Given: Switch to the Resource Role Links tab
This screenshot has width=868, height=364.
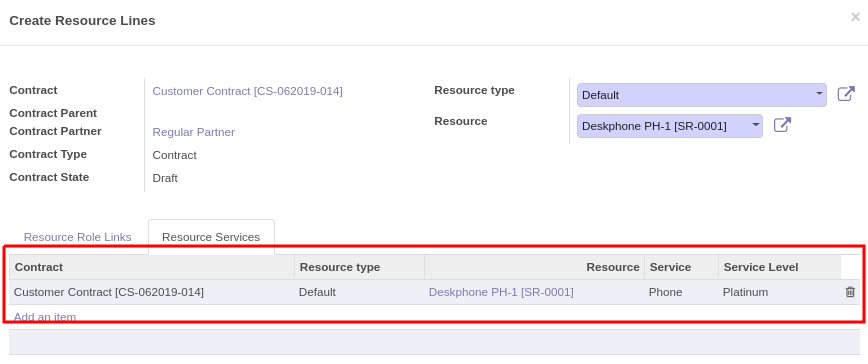Looking at the screenshot, I should click(x=78, y=237).
